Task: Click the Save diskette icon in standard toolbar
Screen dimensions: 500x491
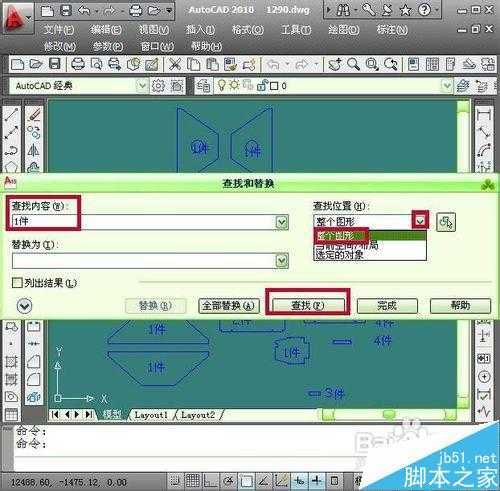Action: [x=55, y=64]
